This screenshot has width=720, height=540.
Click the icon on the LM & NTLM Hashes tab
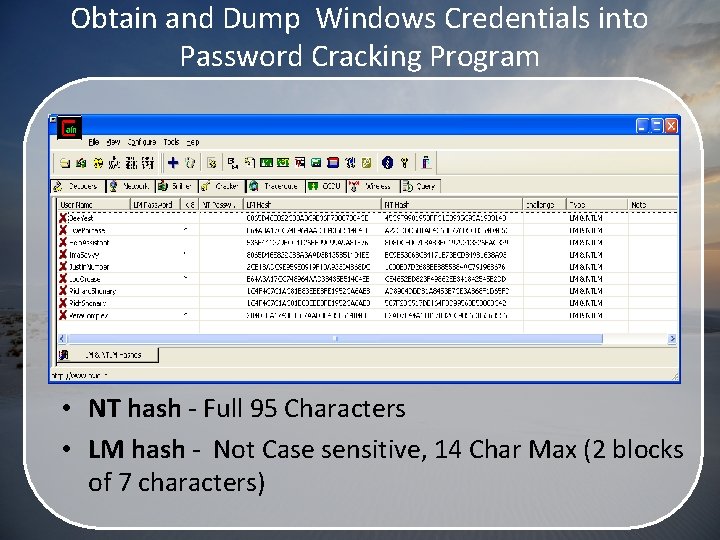tap(64, 354)
